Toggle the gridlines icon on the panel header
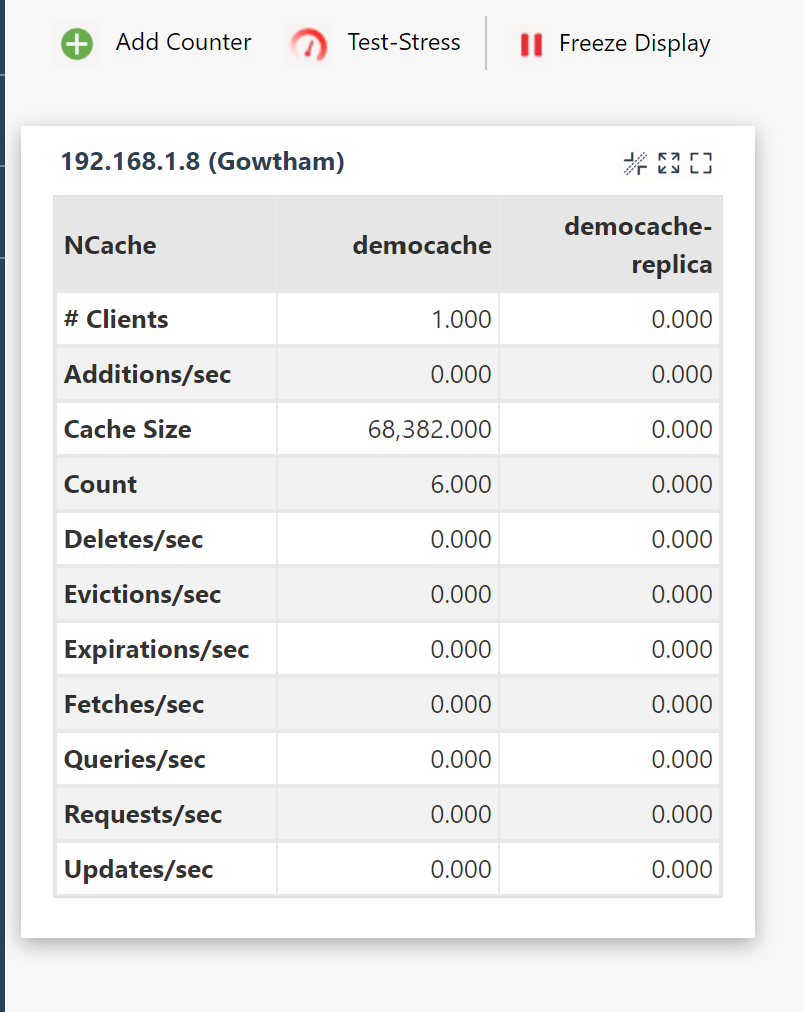This screenshot has height=1012, width=804. (x=635, y=163)
